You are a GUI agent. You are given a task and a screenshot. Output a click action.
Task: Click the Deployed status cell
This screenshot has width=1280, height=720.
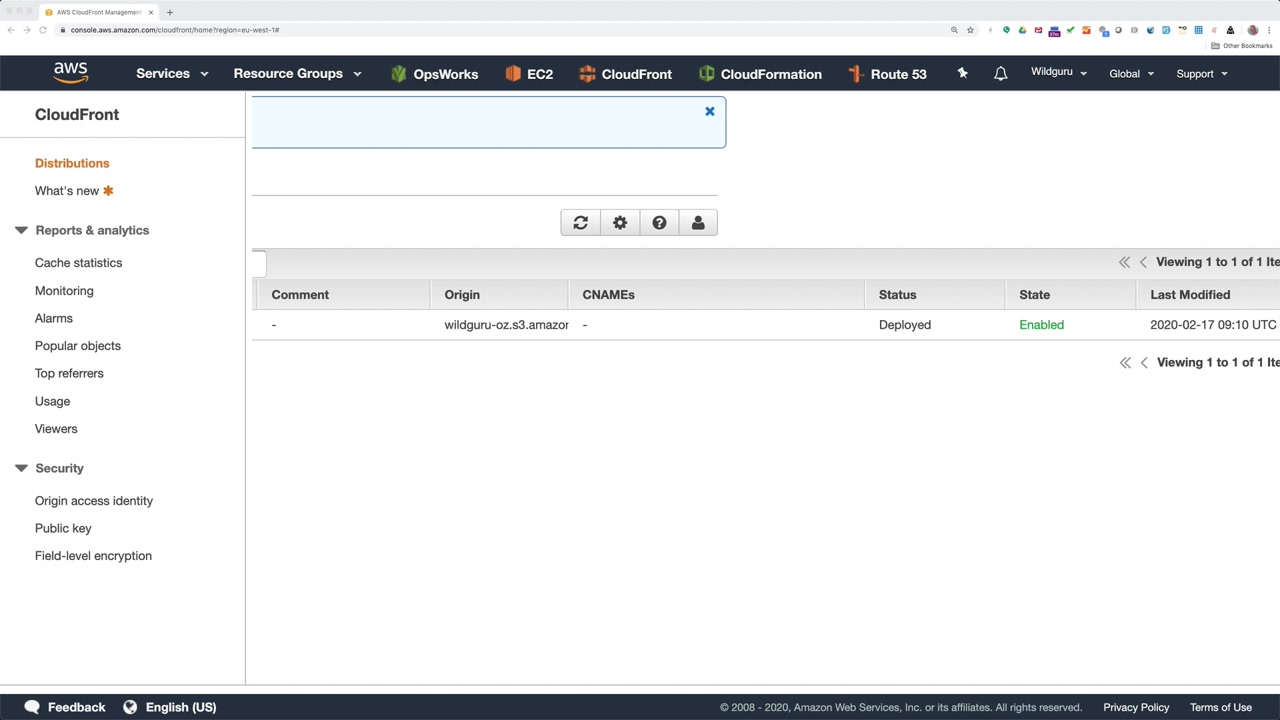[905, 325]
